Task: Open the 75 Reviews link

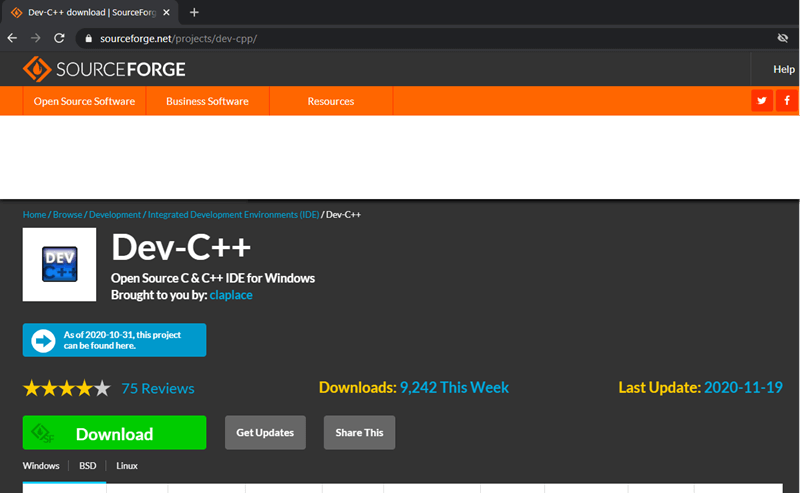Action: coord(158,388)
